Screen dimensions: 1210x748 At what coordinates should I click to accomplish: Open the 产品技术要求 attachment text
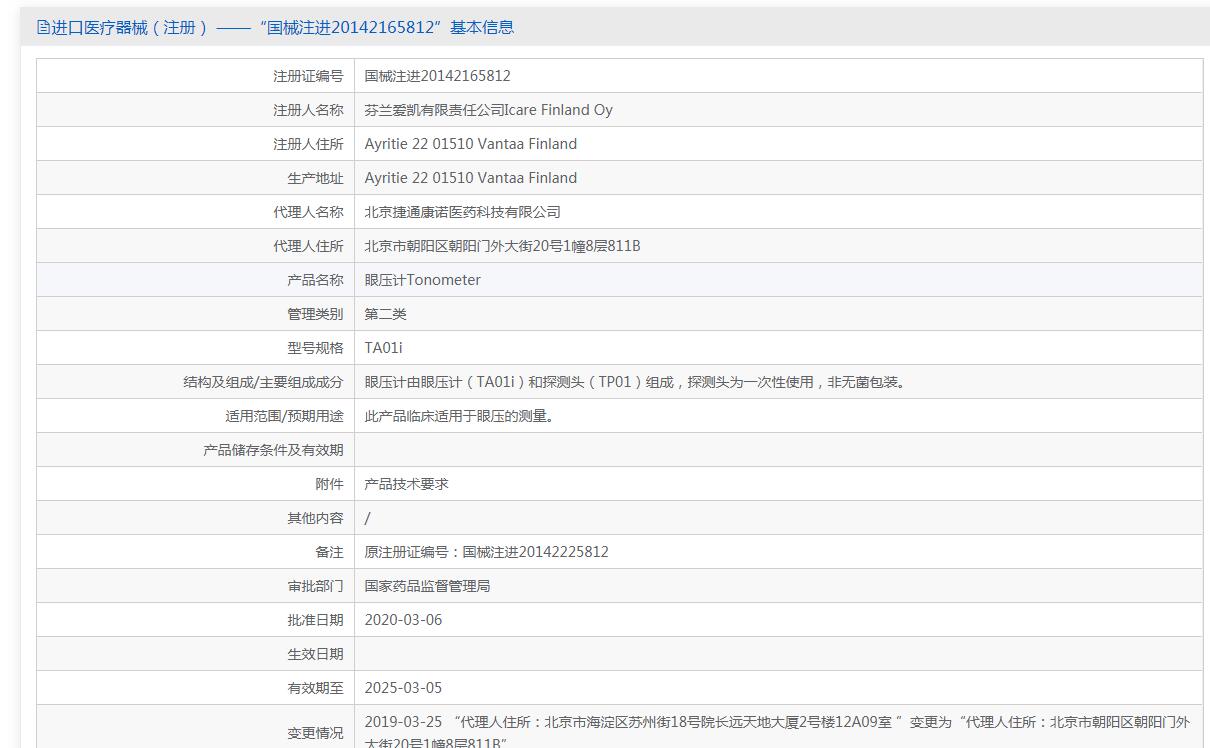click(406, 484)
